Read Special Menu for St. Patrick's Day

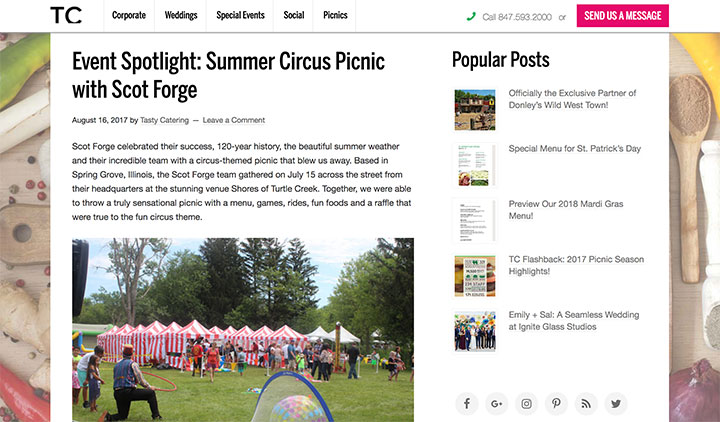click(574, 149)
